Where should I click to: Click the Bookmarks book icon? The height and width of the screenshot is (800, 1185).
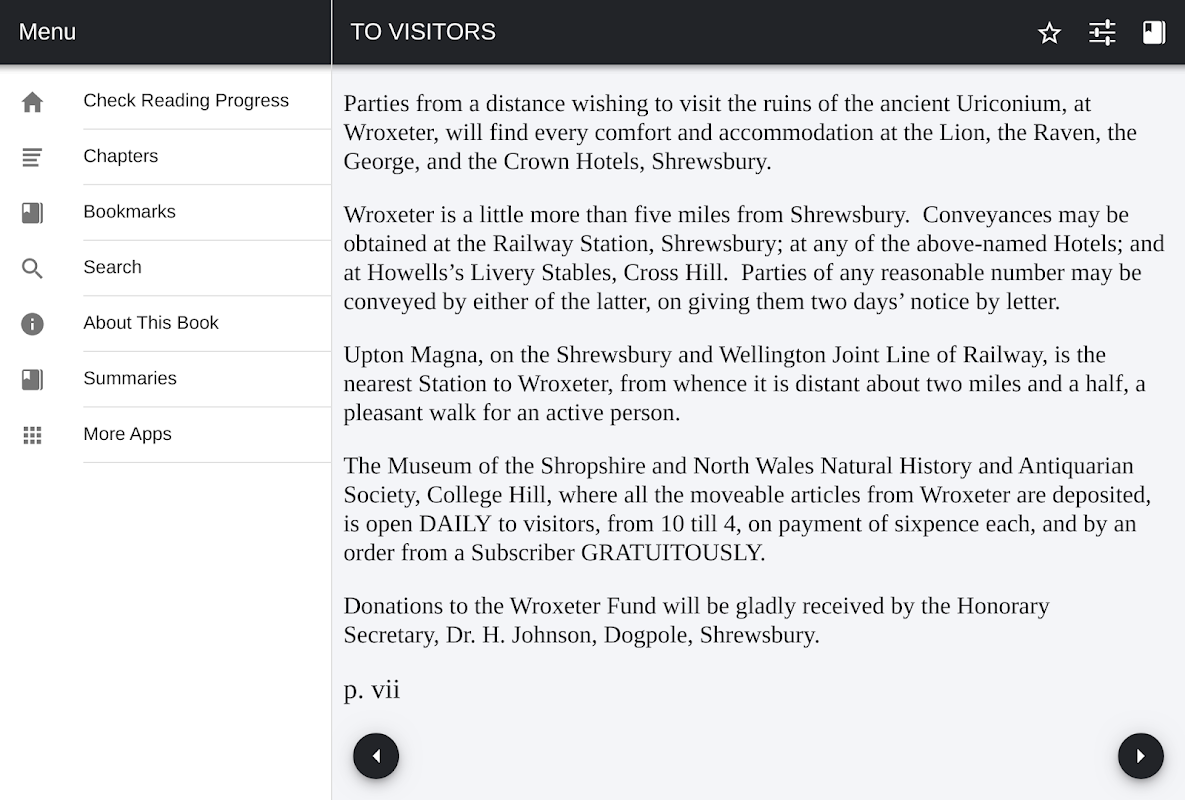coord(33,213)
